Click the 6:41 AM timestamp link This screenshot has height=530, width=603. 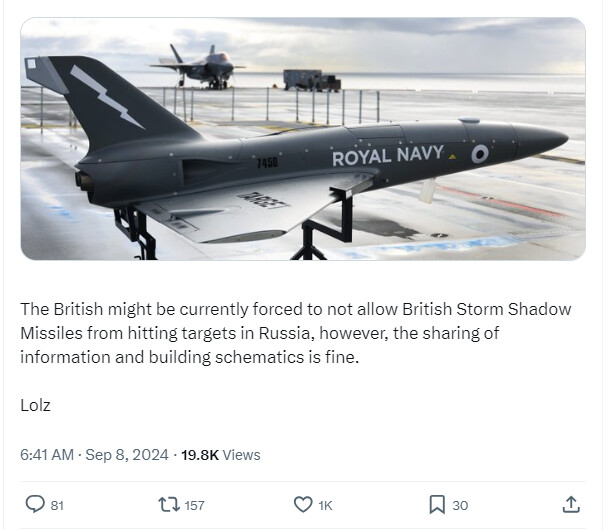pyautogui.click(x=47, y=455)
